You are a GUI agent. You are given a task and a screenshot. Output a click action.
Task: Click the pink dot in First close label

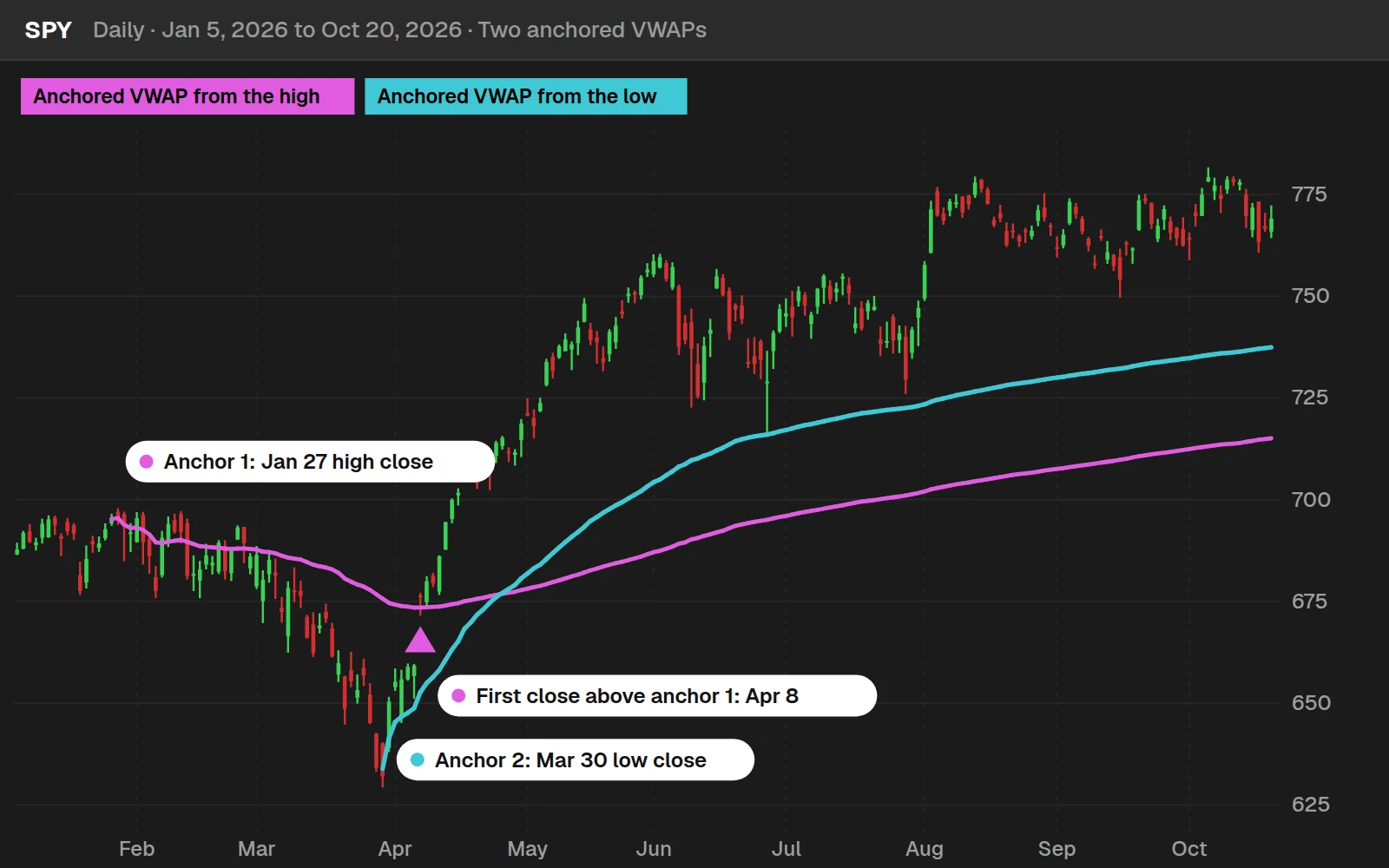click(458, 696)
